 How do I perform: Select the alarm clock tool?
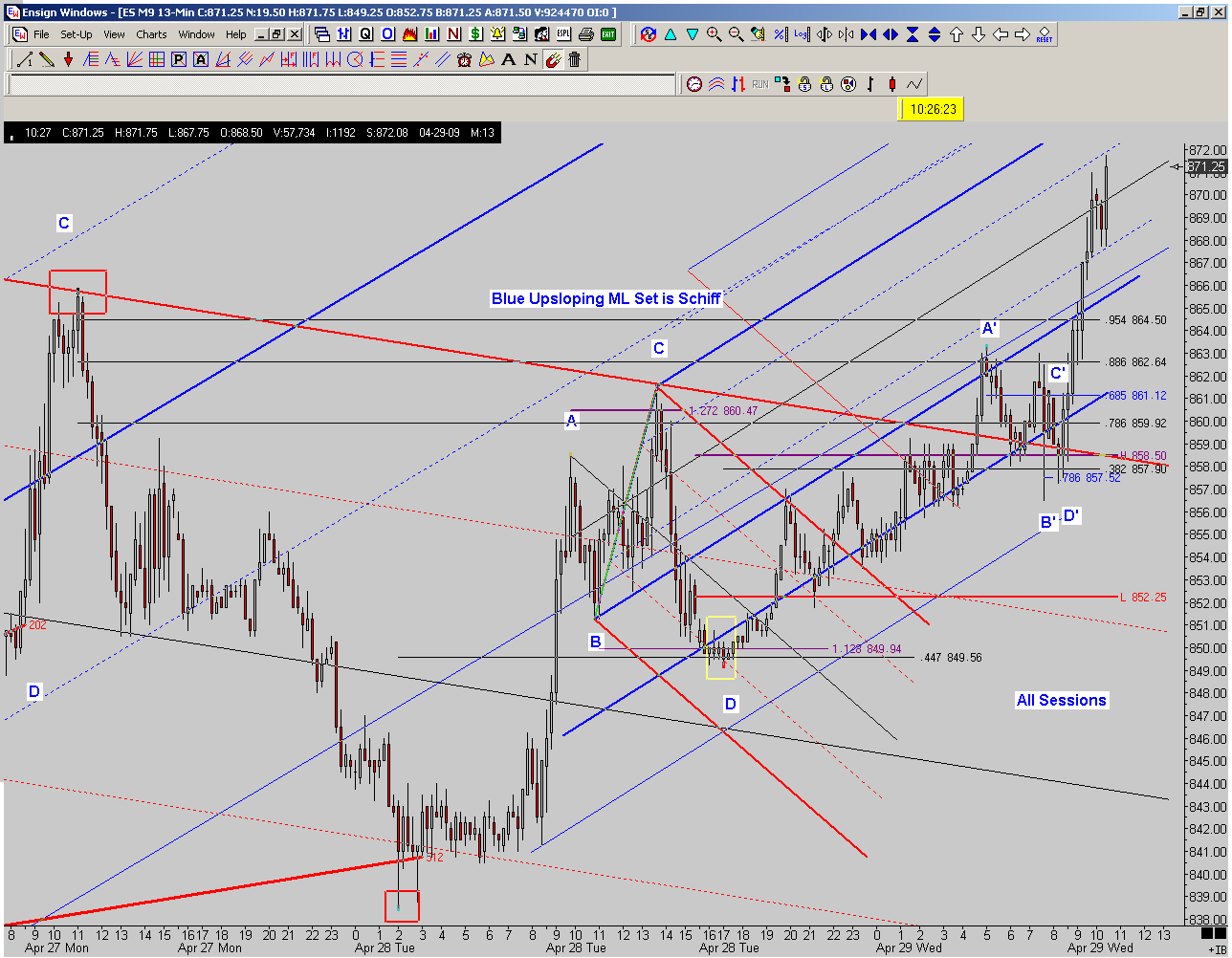click(x=465, y=59)
